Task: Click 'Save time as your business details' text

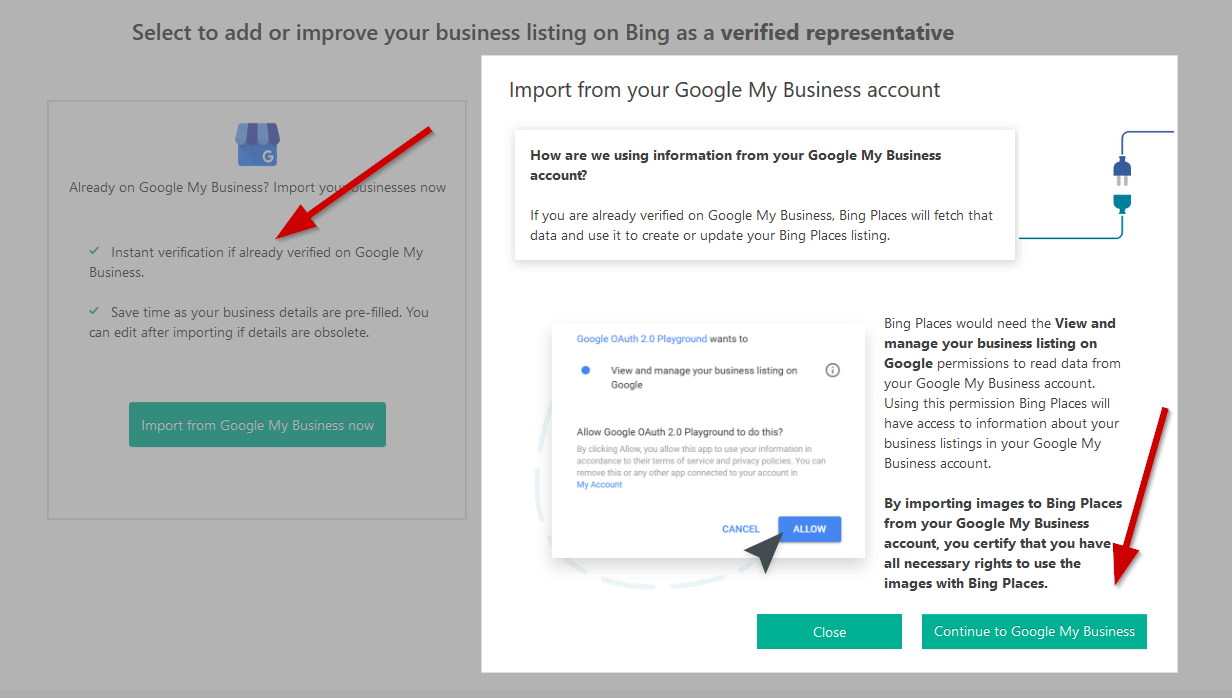Action: click(259, 322)
